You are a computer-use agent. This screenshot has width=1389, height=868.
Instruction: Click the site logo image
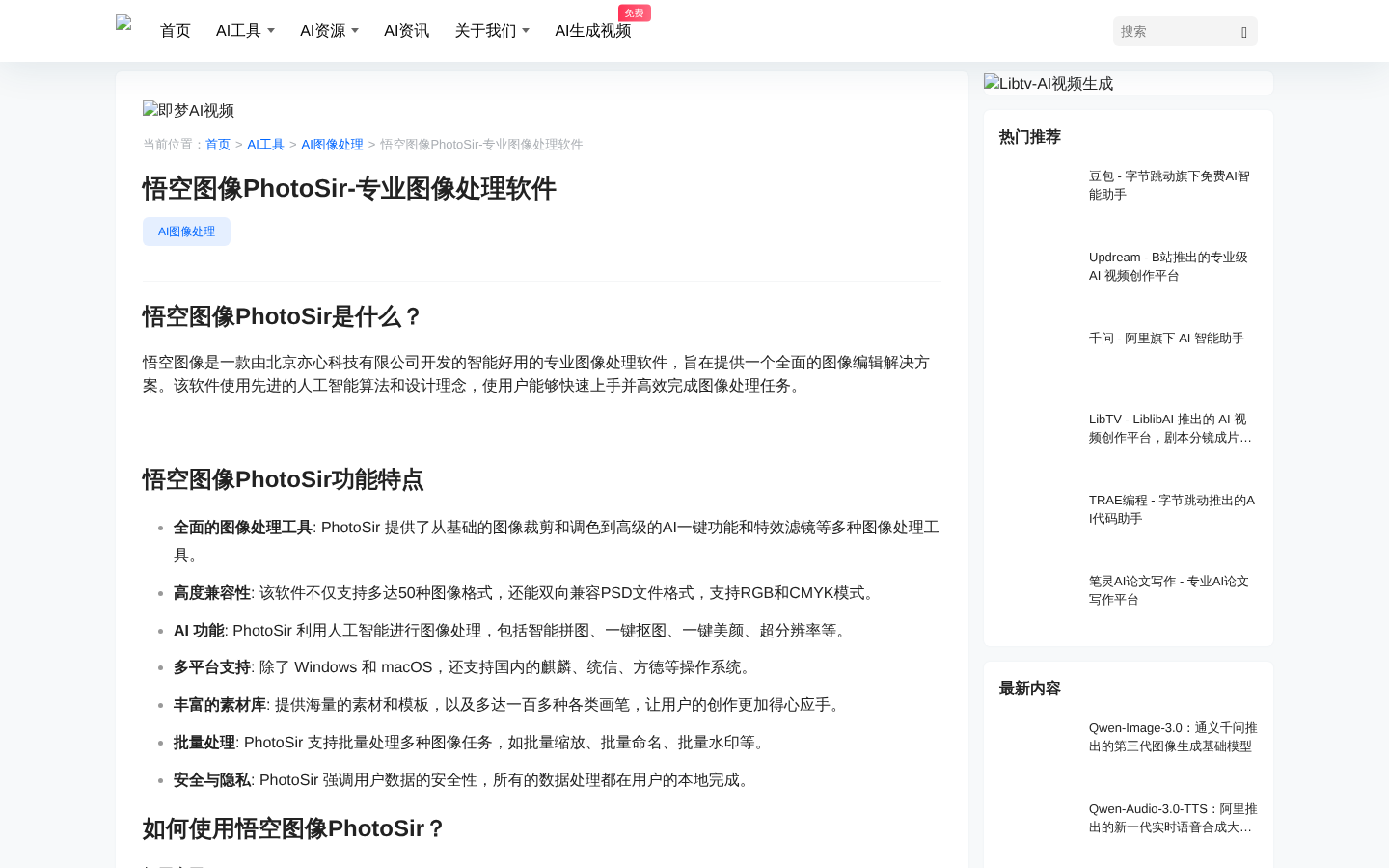[x=123, y=24]
